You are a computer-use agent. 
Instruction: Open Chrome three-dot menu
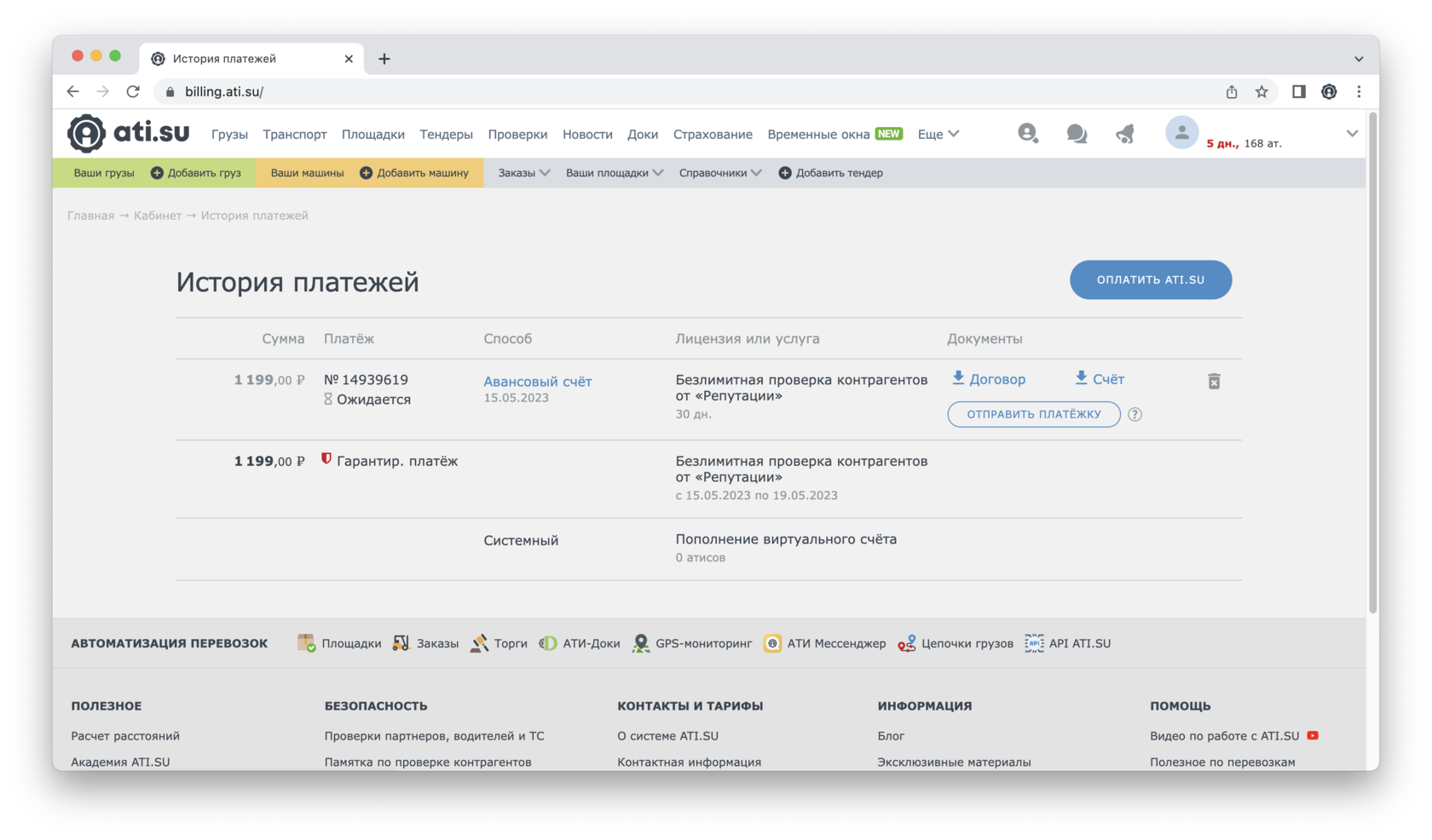pos(1359,92)
